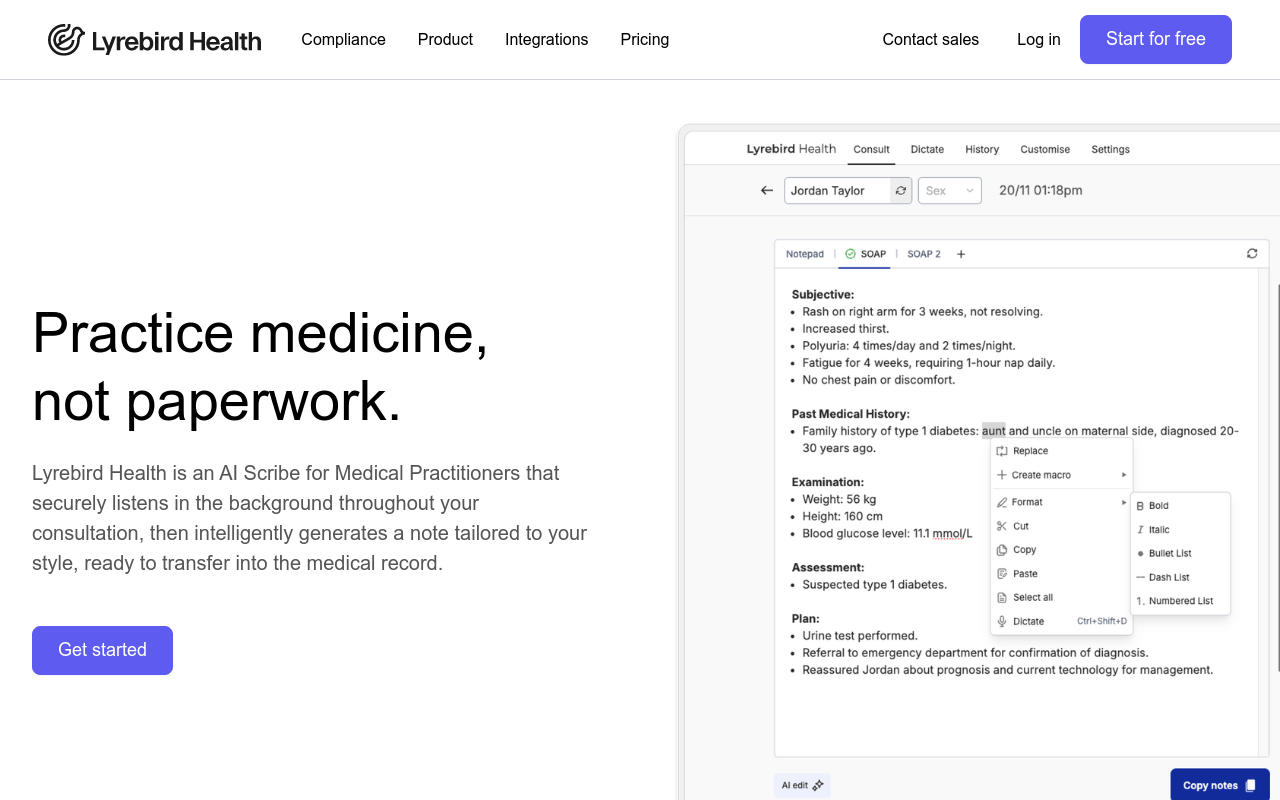Viewport: 1280px width, 800px height.
Task: Click the highlighted word aunt
Action: coord(994,431)
